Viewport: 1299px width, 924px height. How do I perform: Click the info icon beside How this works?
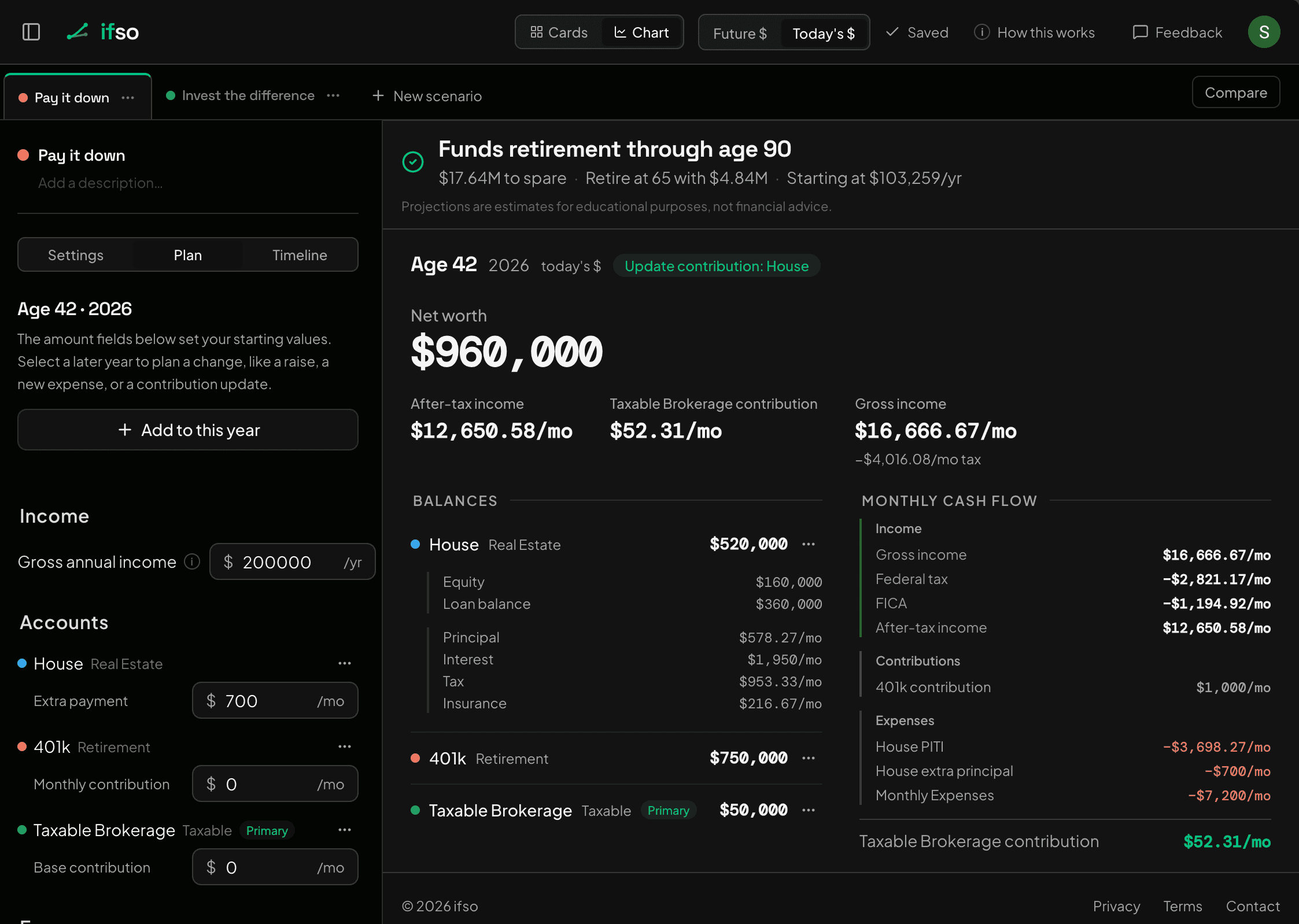point(981,32)
